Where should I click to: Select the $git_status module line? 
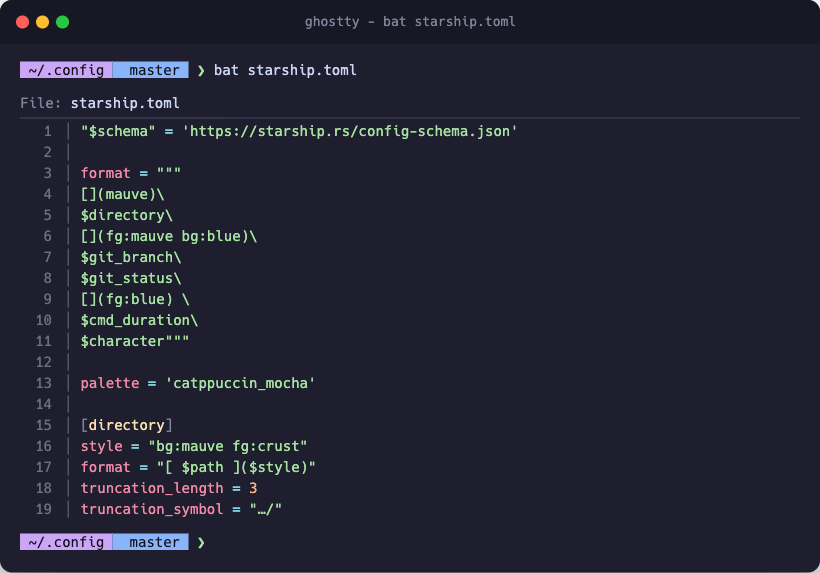click(131, 278)
